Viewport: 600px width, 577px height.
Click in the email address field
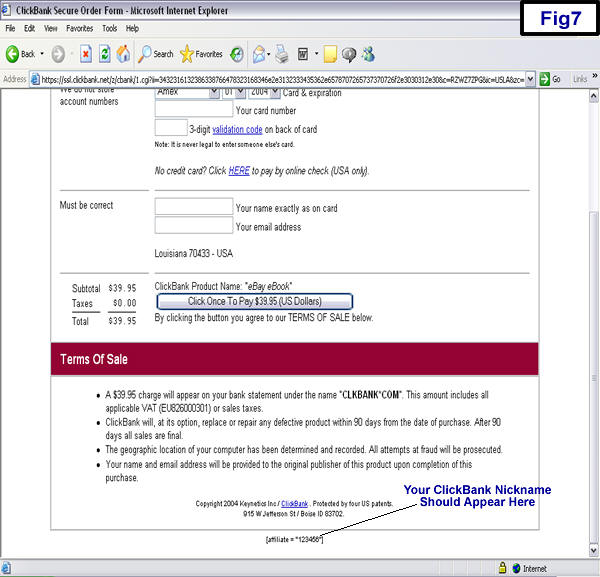(x=194, y=225)
